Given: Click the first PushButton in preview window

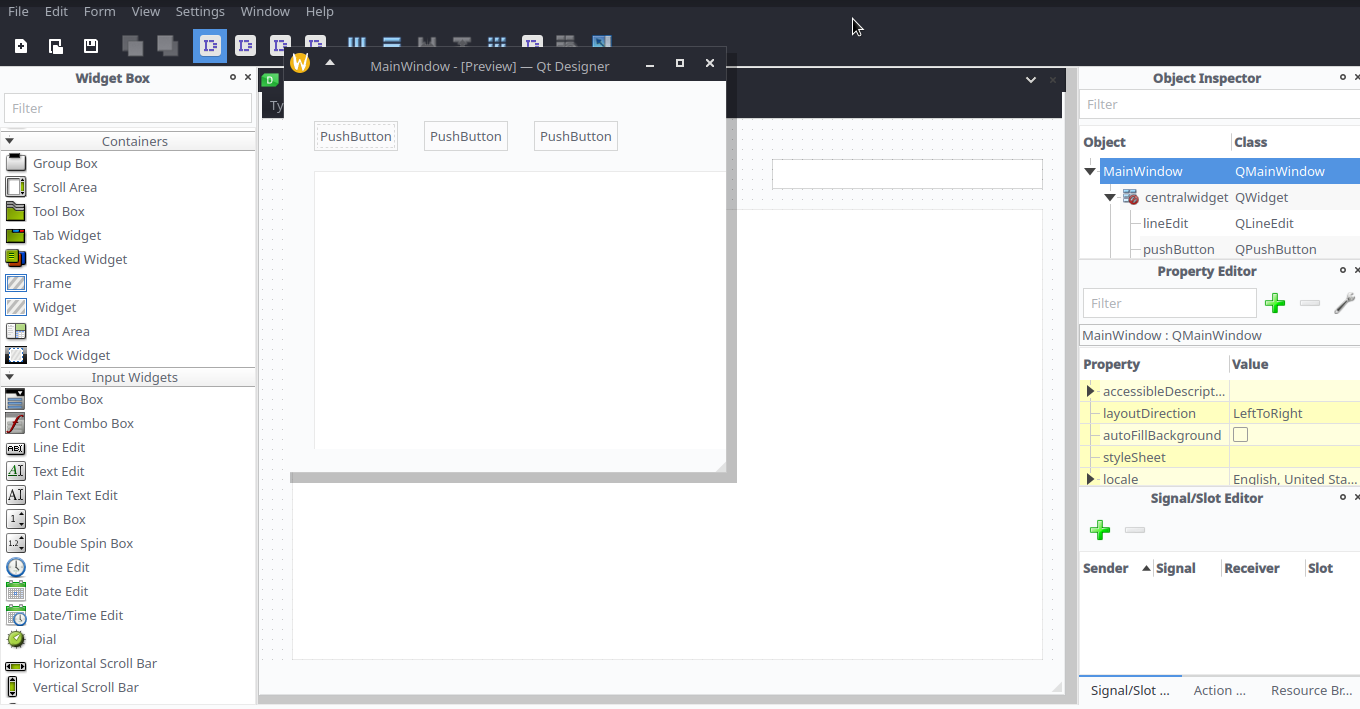Looking at the screenshot, I should (x=355, y=136).
